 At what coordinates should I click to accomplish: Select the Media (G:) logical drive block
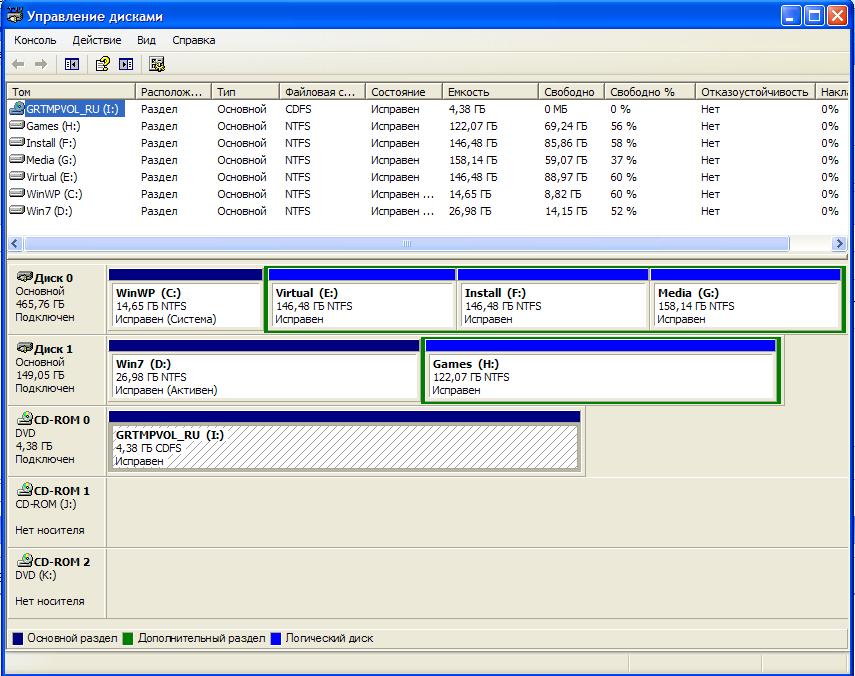(x=746, y=306)
